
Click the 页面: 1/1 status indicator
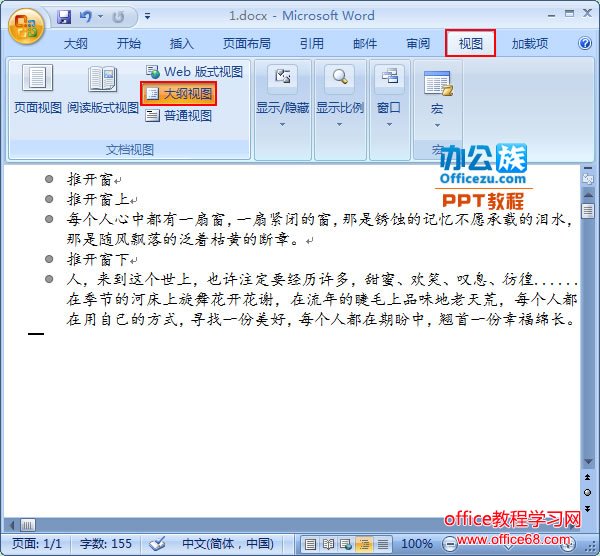tap(36, 543)
